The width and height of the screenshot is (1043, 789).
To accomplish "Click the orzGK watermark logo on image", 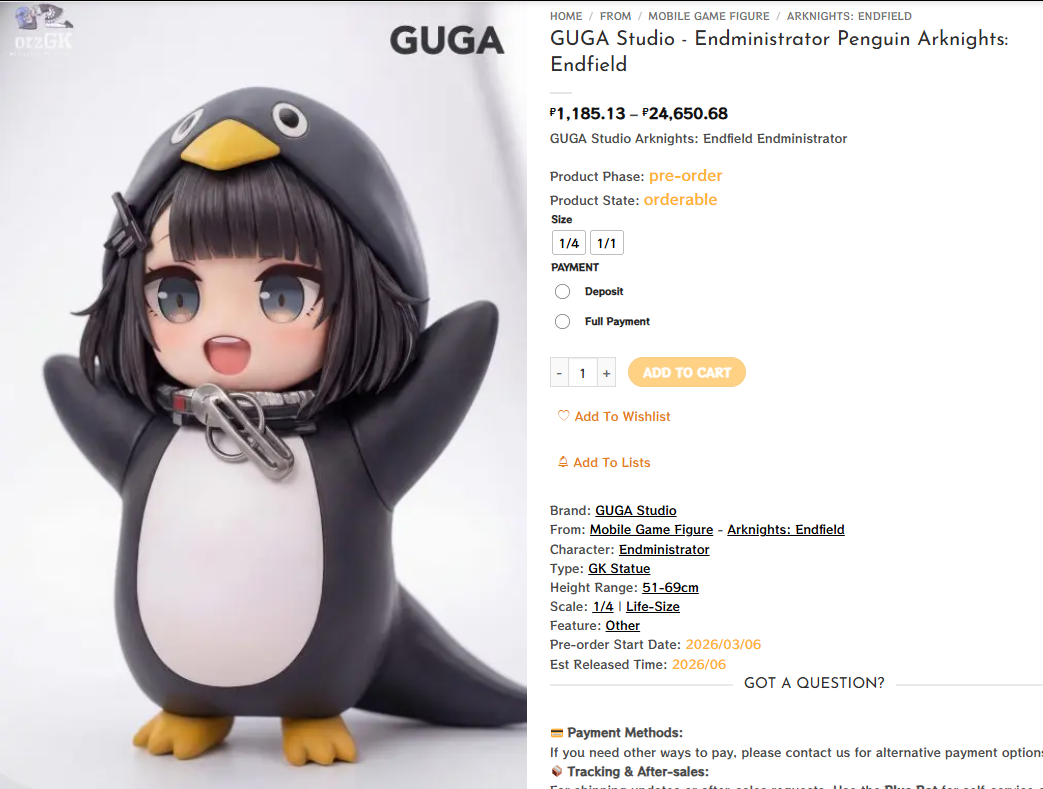I will [x=44, y=31].
